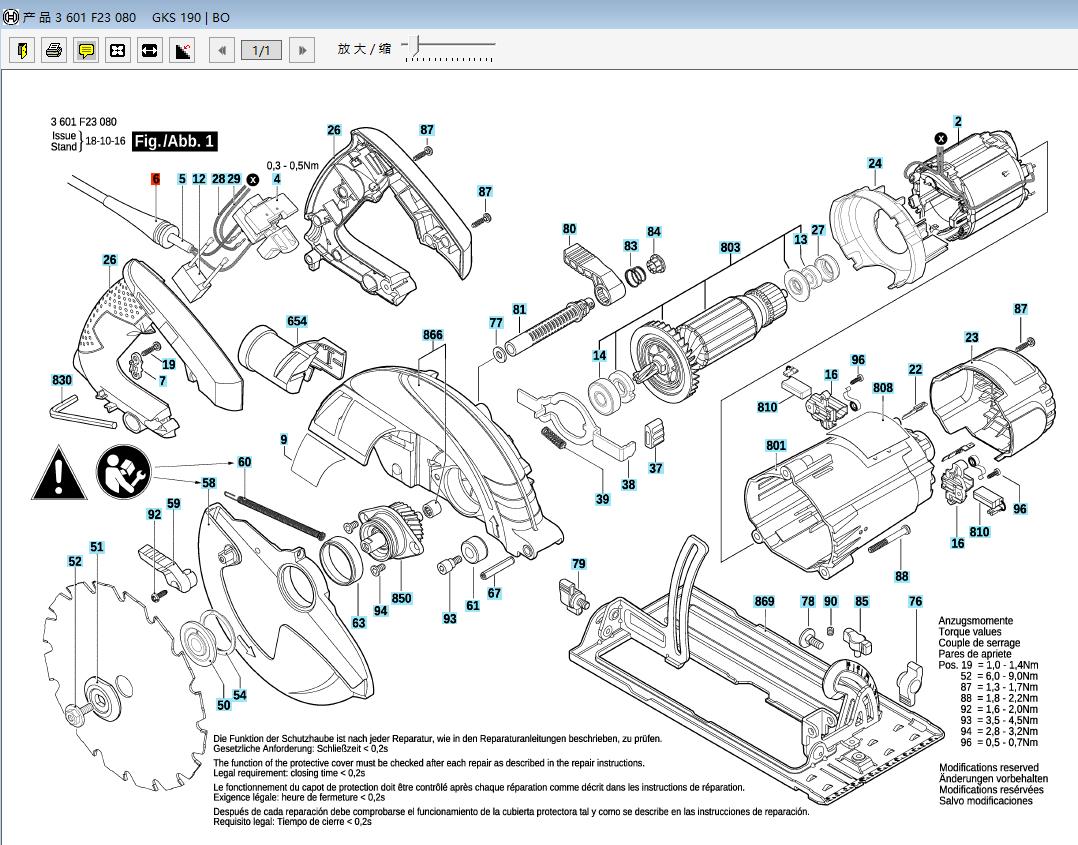Select part number 61 label
This screenshot has width=1078, height=845.
[472, 606]
